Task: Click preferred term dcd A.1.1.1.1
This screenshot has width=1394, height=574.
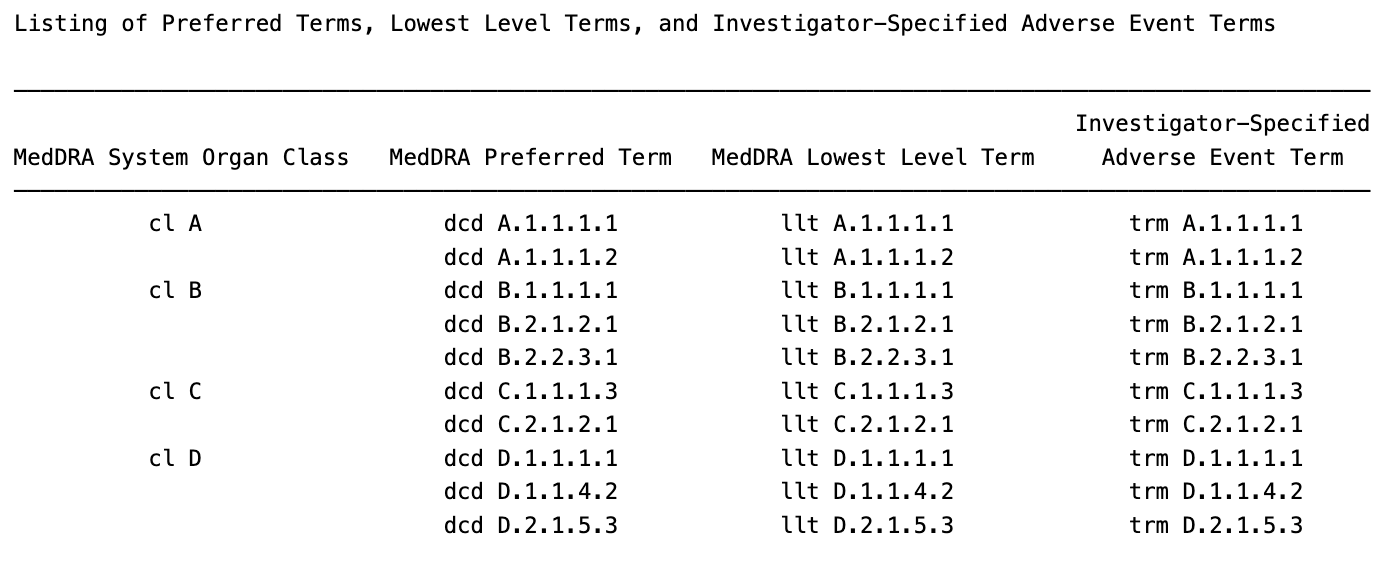Action: tap(530, 223)
